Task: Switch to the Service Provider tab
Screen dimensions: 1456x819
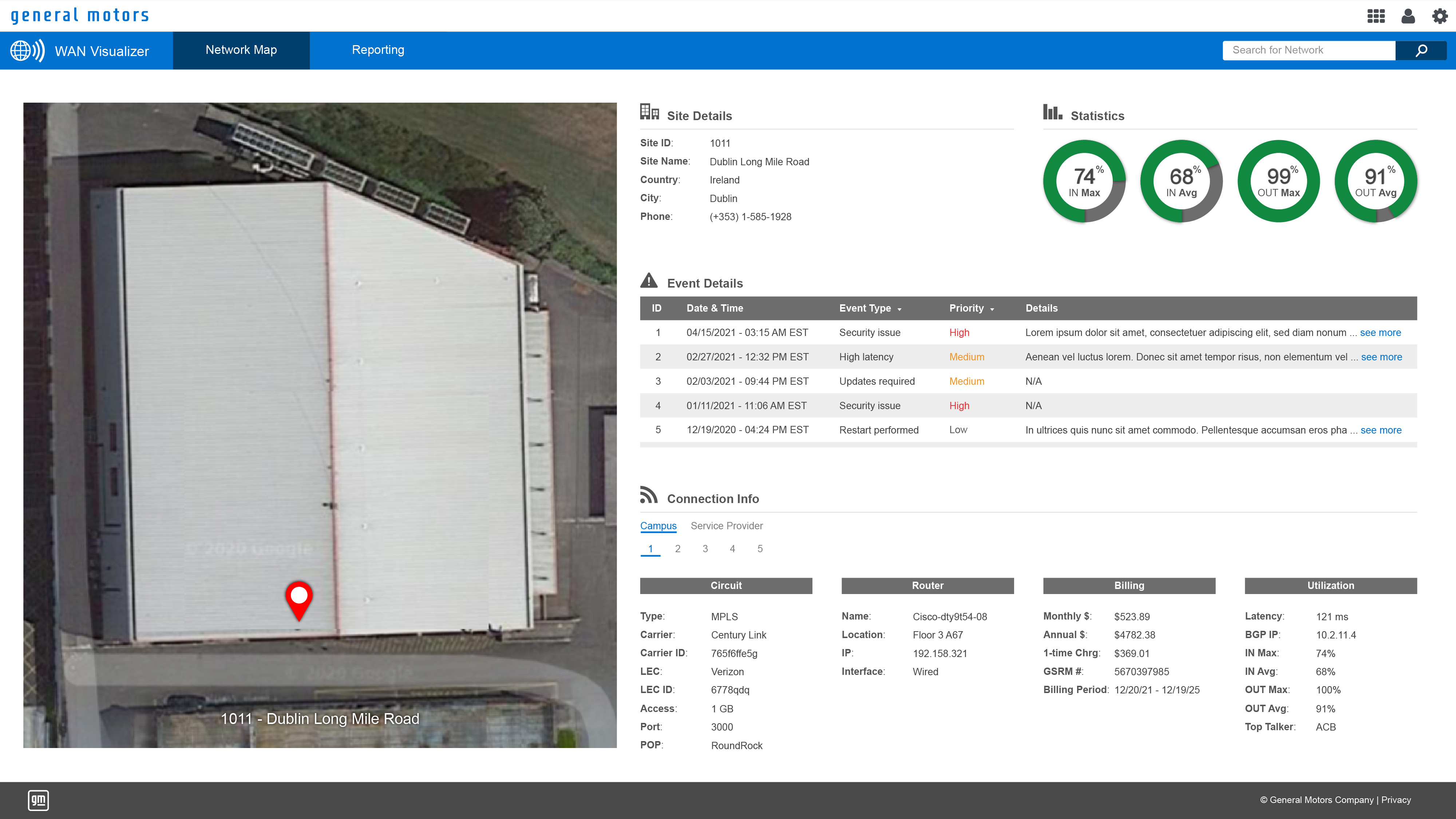Action: pyautogui.click(x=726, y=526)
